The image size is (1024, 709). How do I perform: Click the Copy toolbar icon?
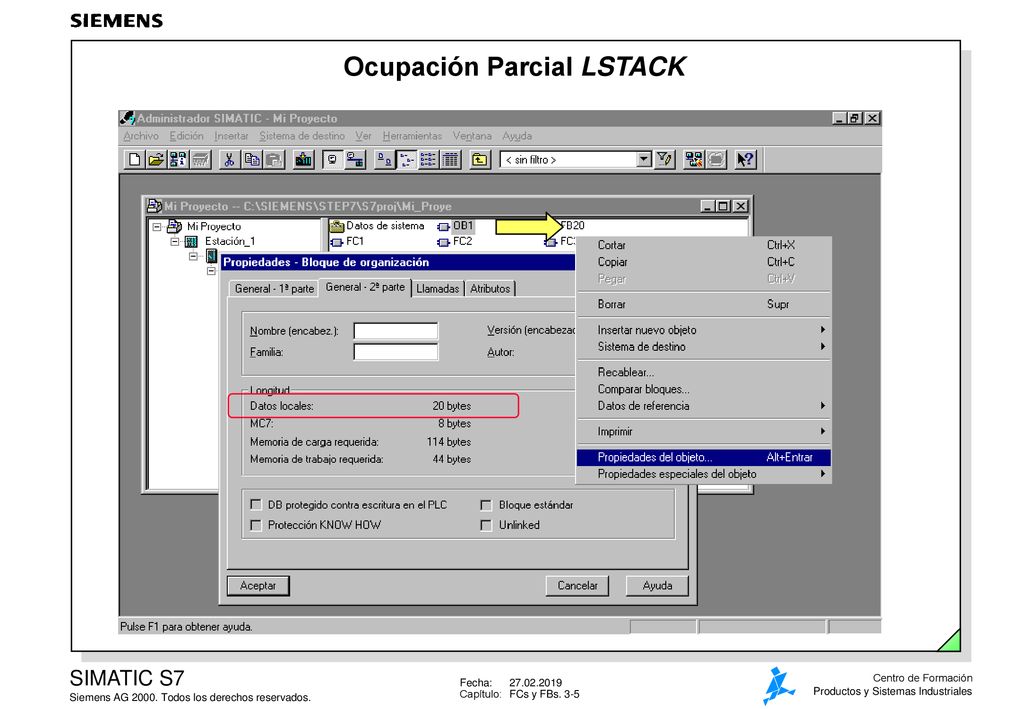[x=251, y=159]
